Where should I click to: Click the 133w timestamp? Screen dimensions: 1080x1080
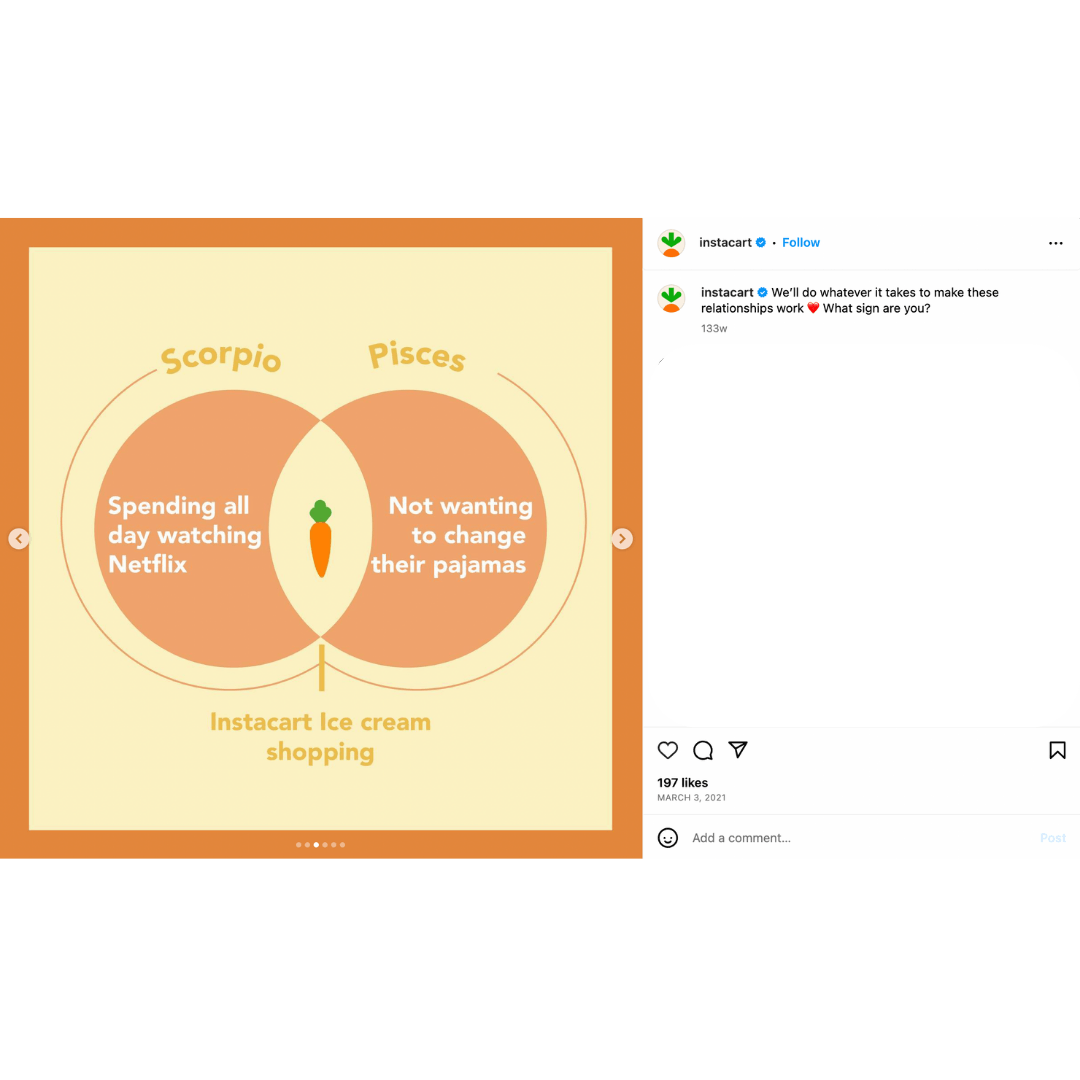(x=714, y=329)
